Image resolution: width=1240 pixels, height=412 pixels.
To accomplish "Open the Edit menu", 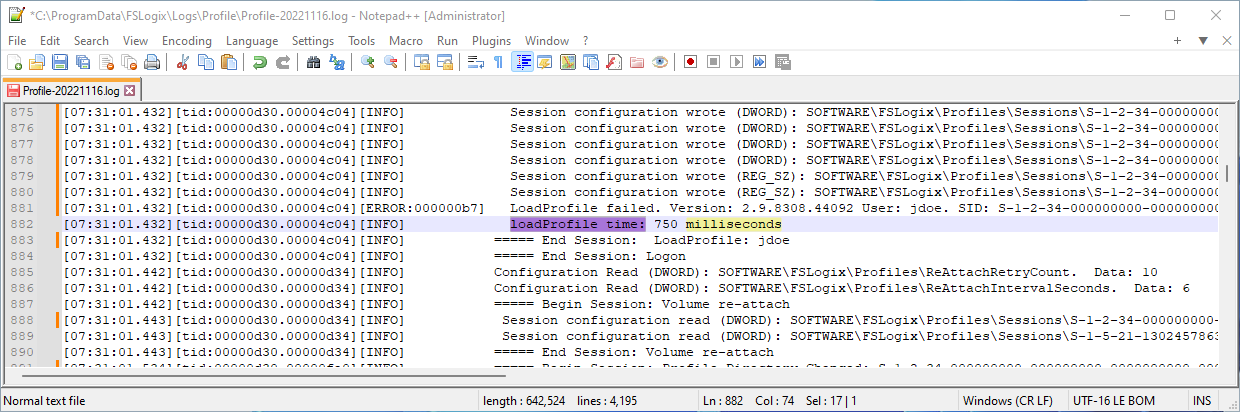I will [x=50, y=40].
